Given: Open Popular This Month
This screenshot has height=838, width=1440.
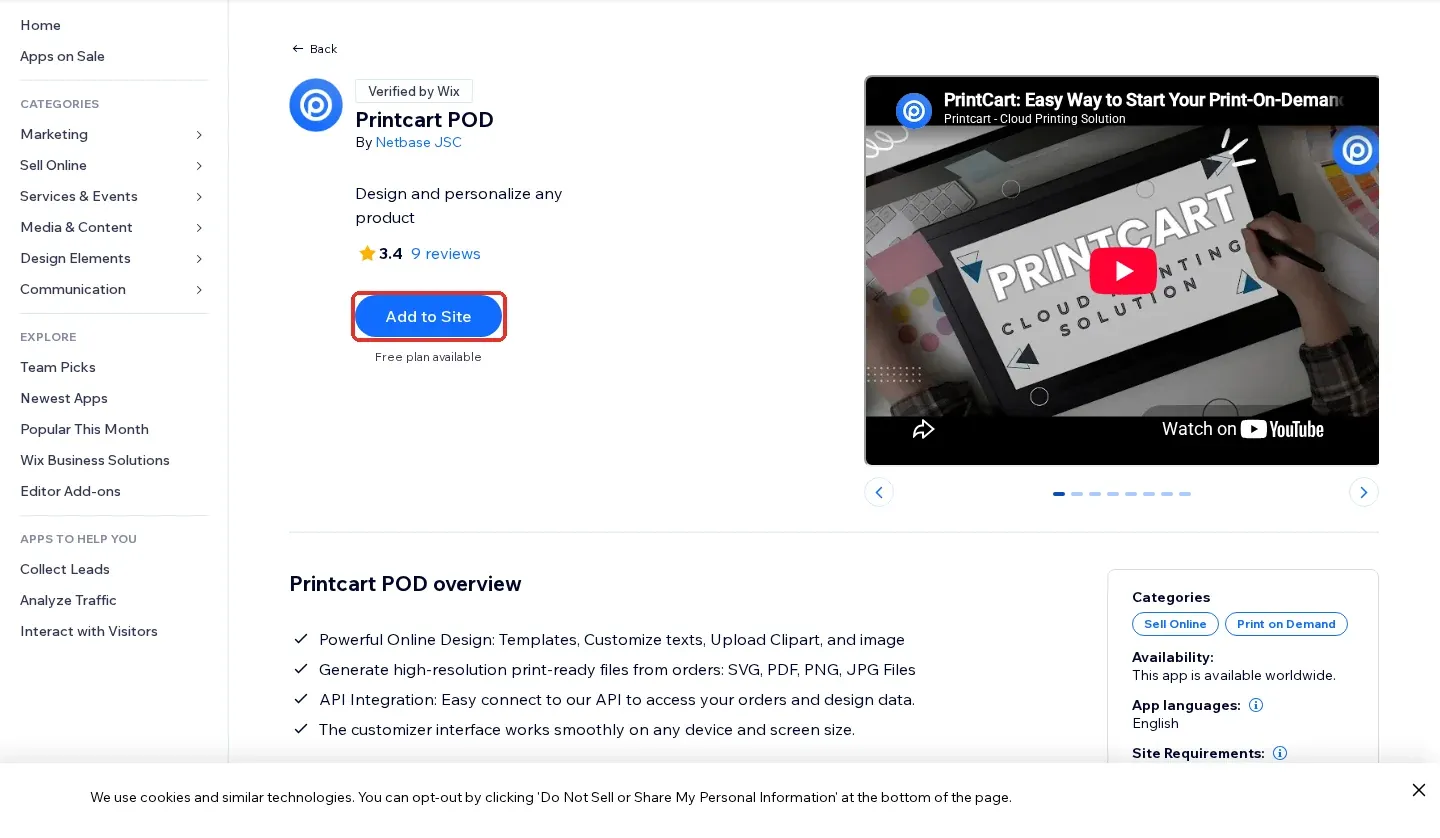Looking at the screenshot, I should [84, 429].
